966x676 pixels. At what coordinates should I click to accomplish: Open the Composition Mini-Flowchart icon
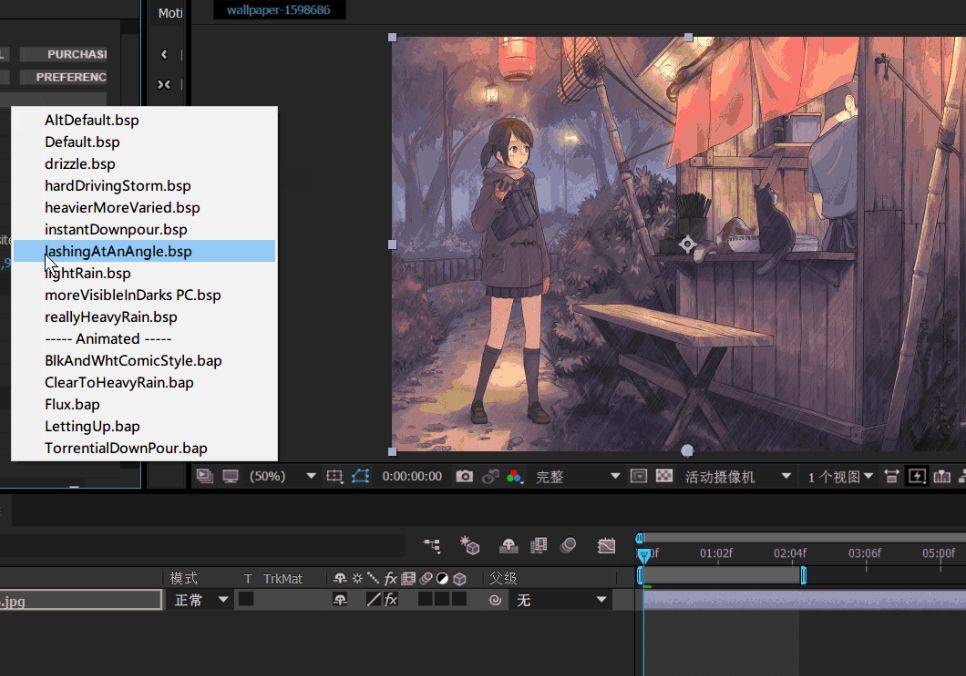pos(432,545)
